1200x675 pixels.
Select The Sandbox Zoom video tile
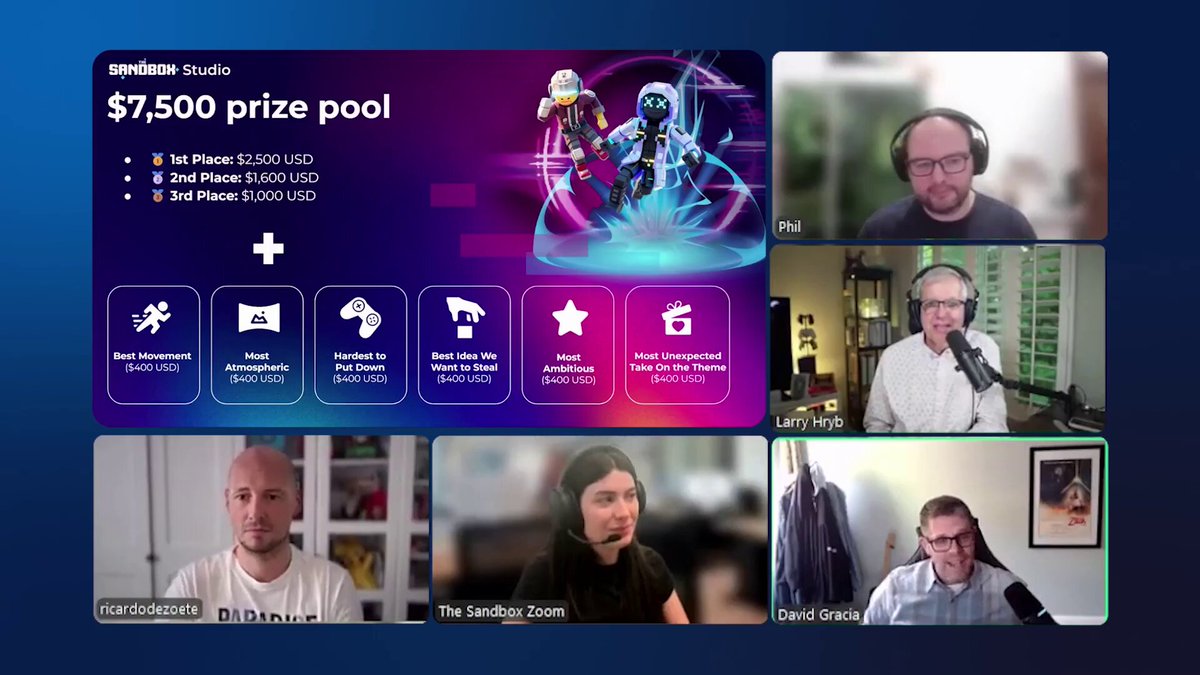(x=600, y=529)
